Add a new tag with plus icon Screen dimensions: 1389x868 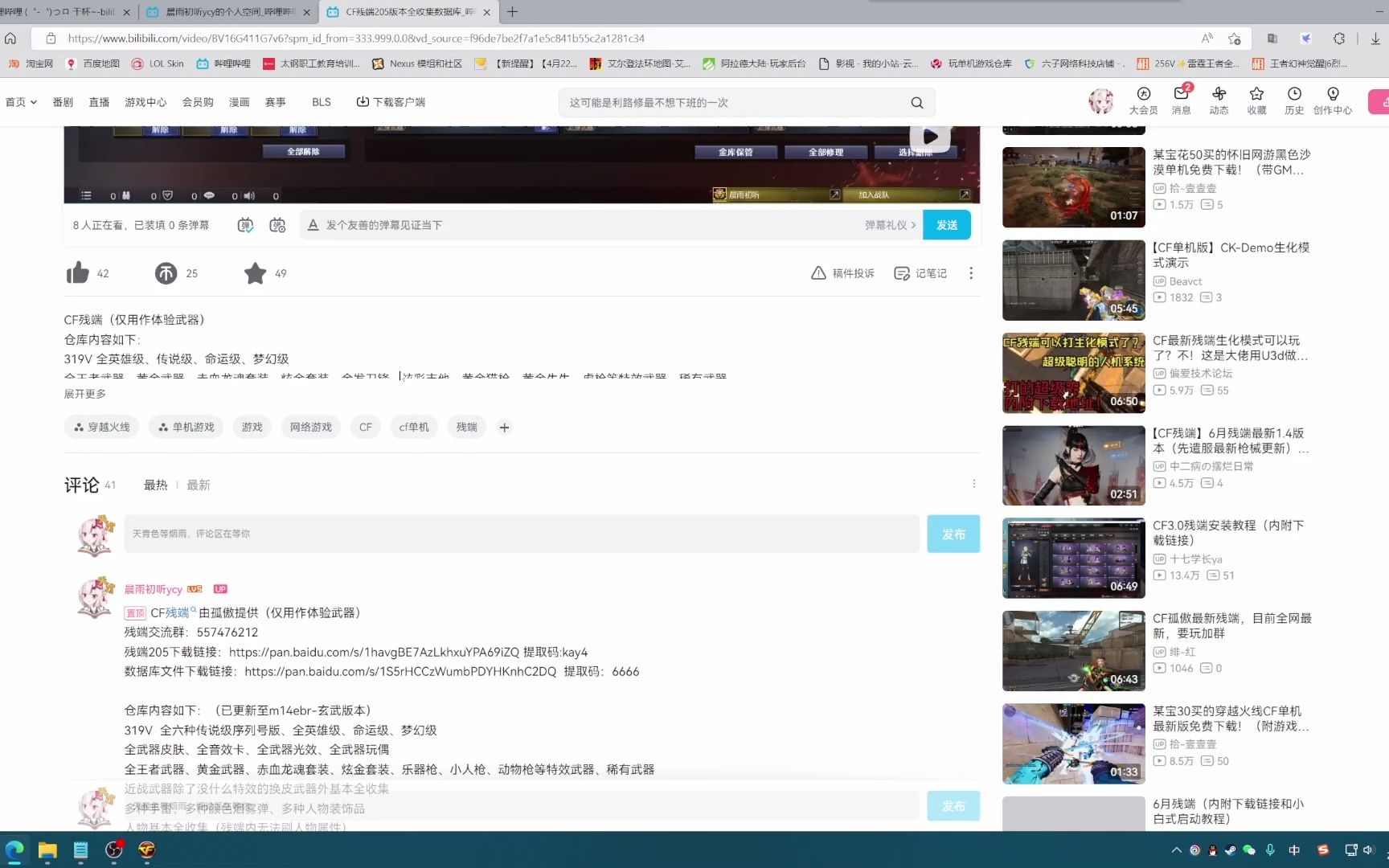point(504,428)
